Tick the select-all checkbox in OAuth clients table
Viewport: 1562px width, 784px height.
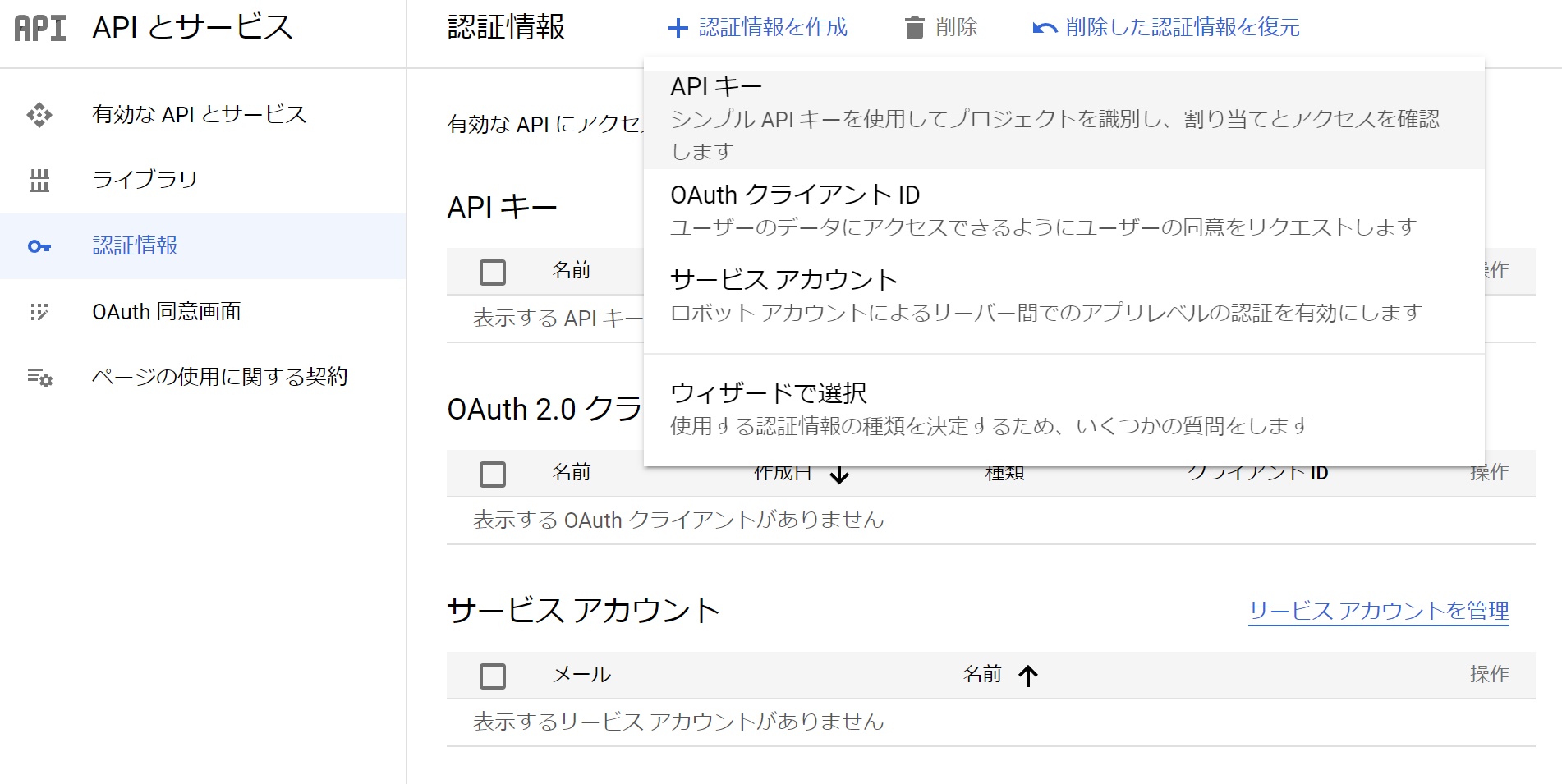pos(493,474)
